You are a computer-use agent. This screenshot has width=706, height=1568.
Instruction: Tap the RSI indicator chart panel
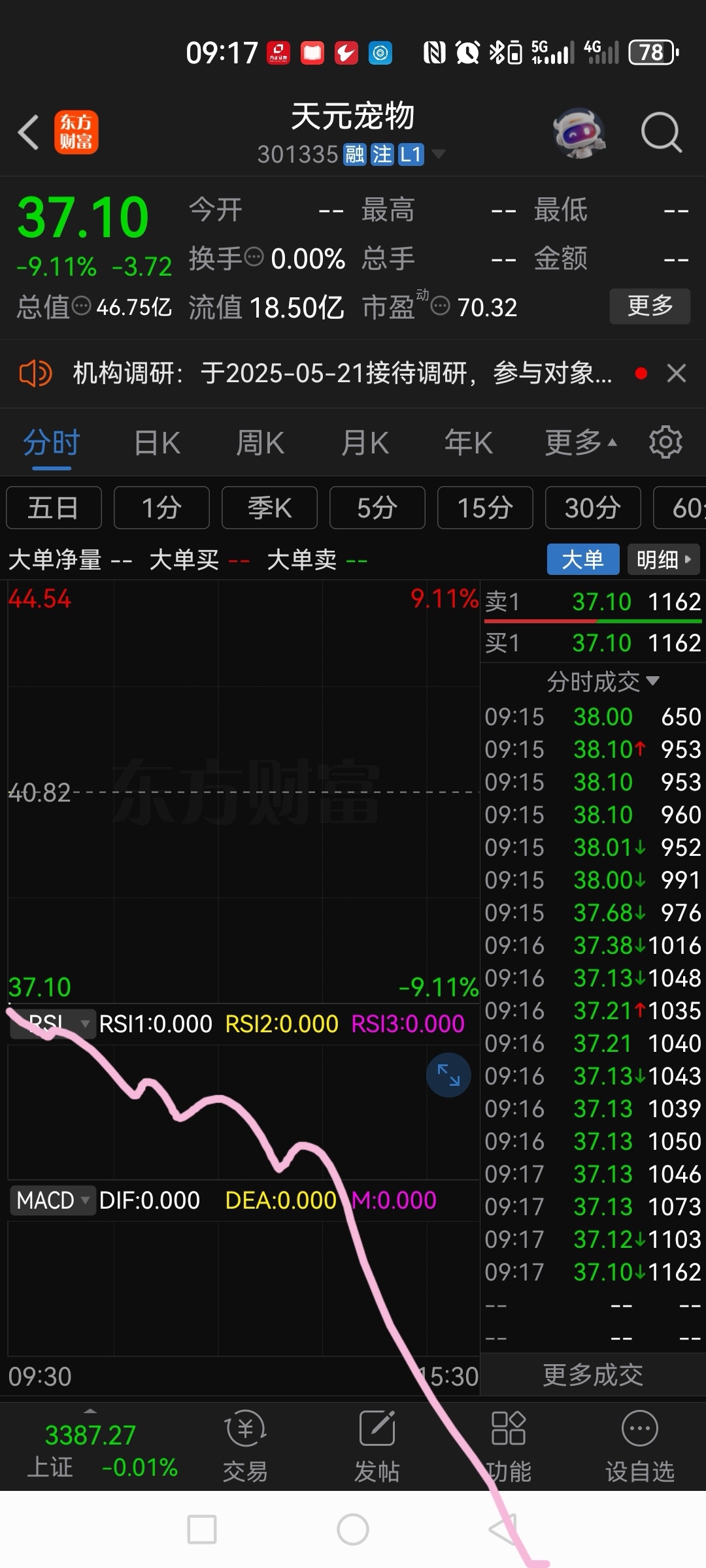[243, 1111]
